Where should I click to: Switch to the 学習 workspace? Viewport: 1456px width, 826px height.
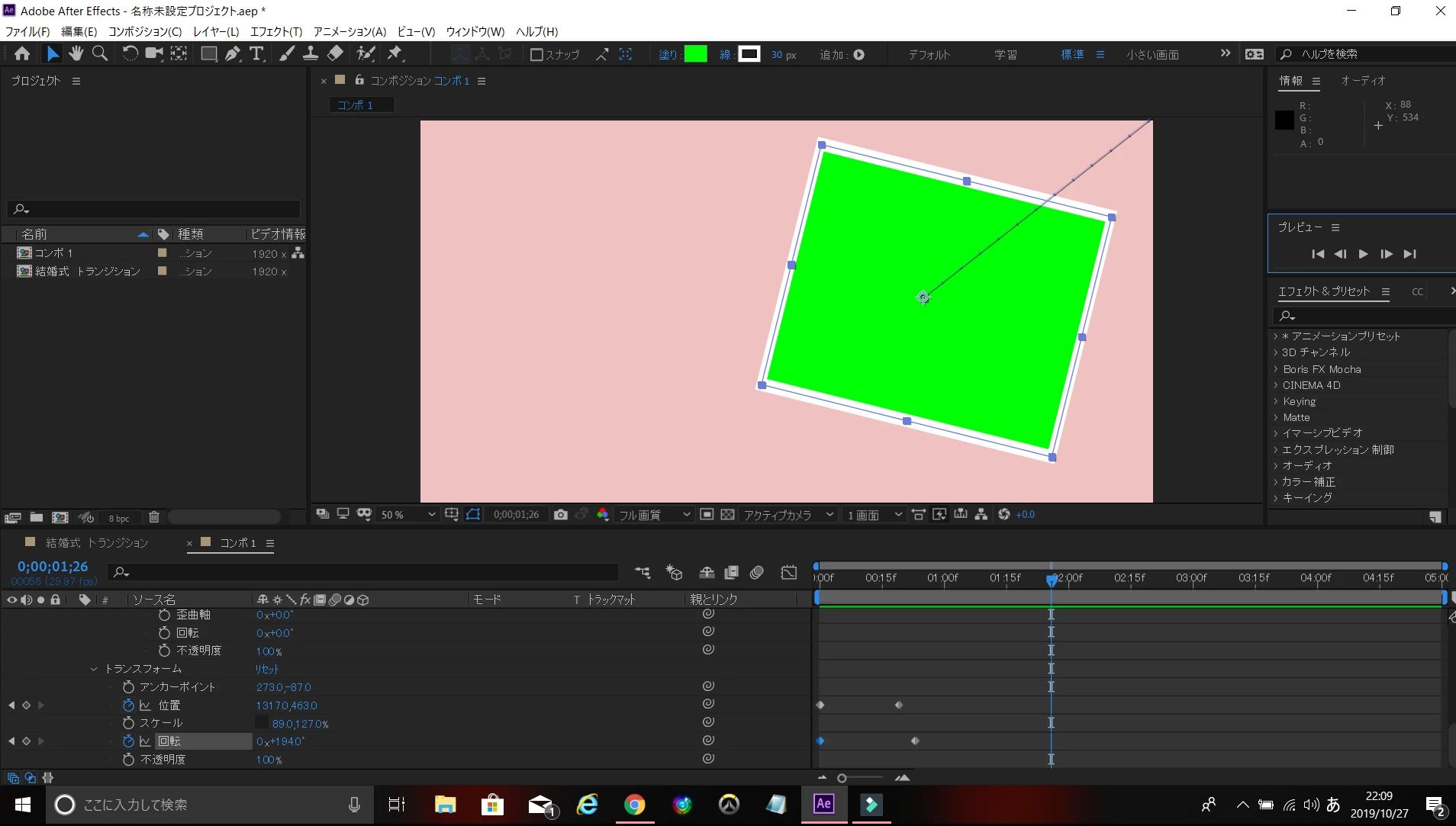coord(1005,55)
